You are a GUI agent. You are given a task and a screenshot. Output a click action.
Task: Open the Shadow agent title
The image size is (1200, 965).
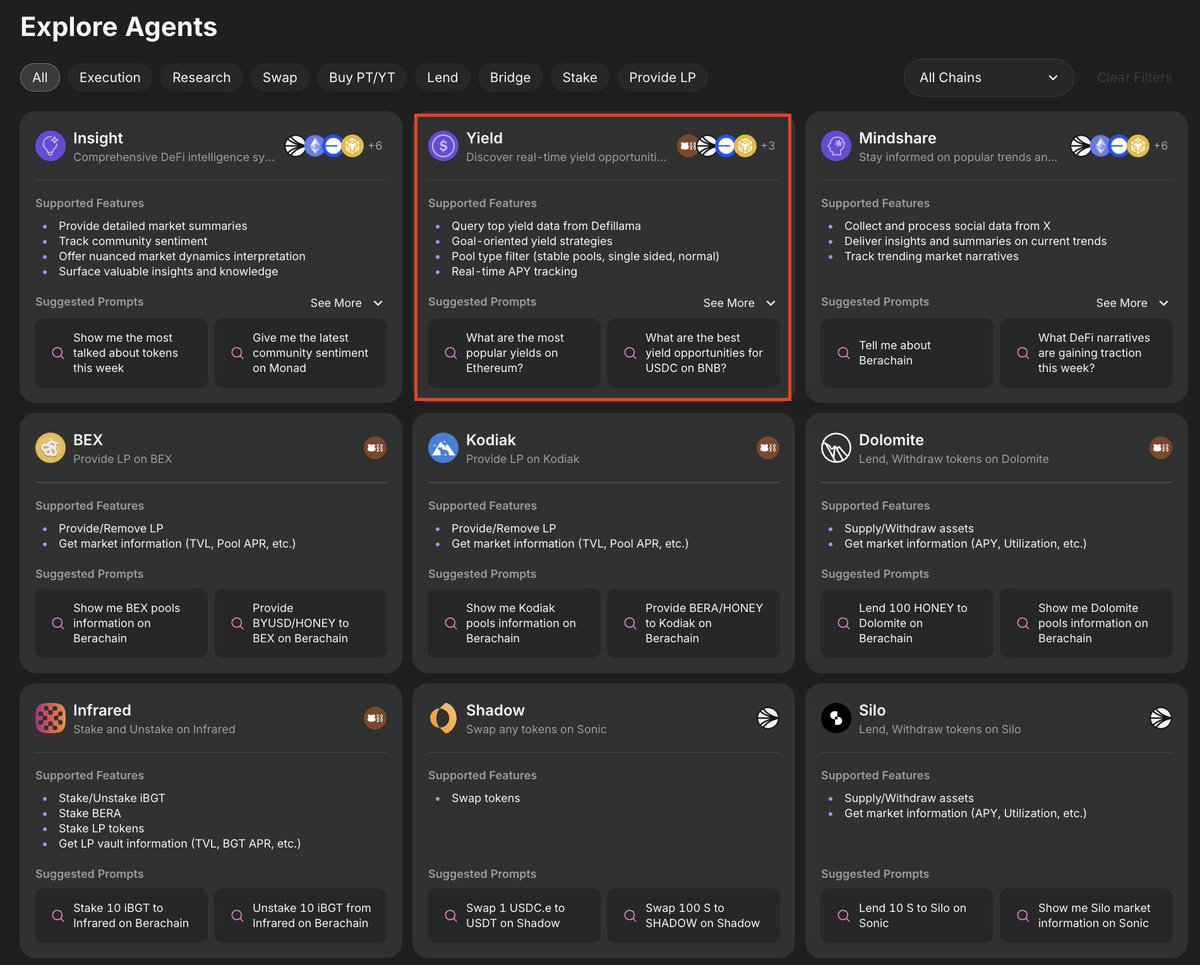pyautogui.click(x=495, y=710)
